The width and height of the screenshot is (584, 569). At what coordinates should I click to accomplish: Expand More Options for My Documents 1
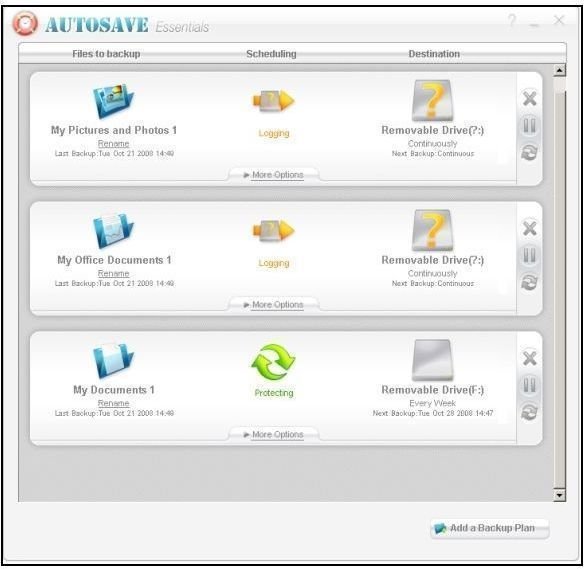coord(274,435)
